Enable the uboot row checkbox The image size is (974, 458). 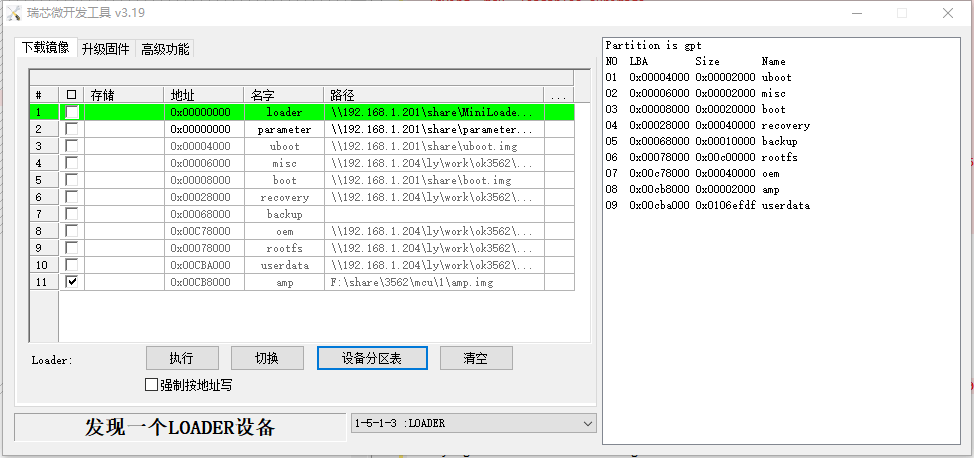click(73, 146)
